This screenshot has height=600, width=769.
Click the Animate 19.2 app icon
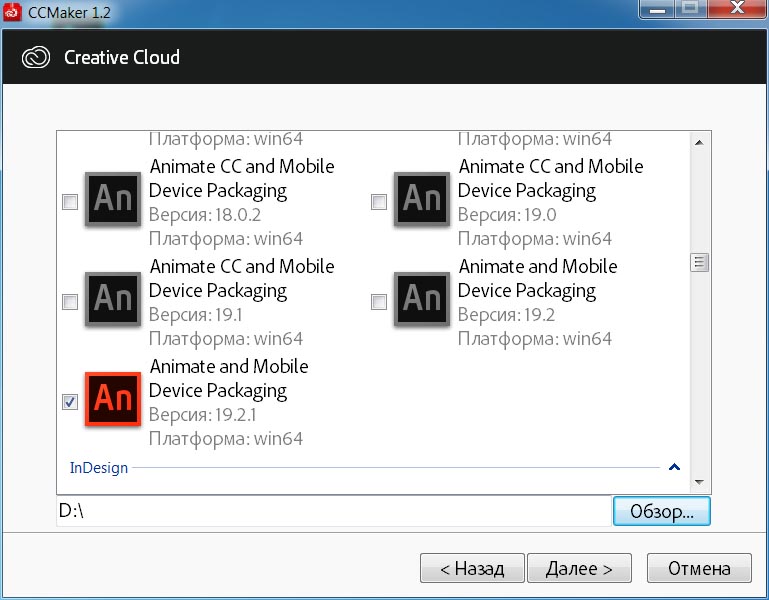(422, 299)
